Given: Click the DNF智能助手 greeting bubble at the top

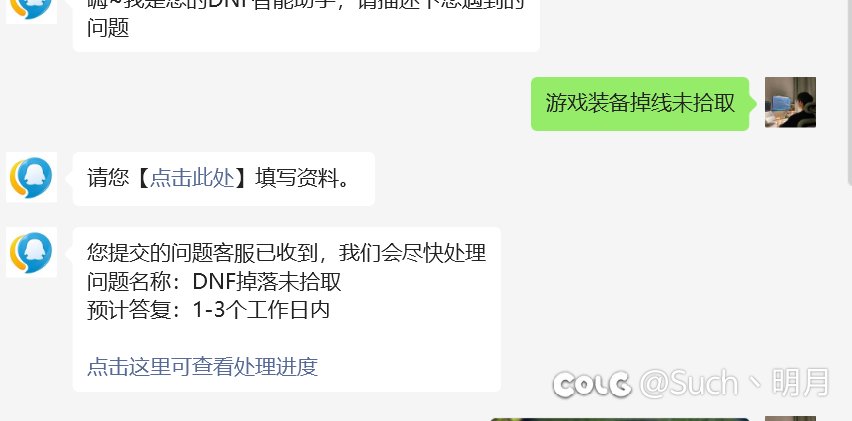Looking at the screenshot, I should (306, 22).
